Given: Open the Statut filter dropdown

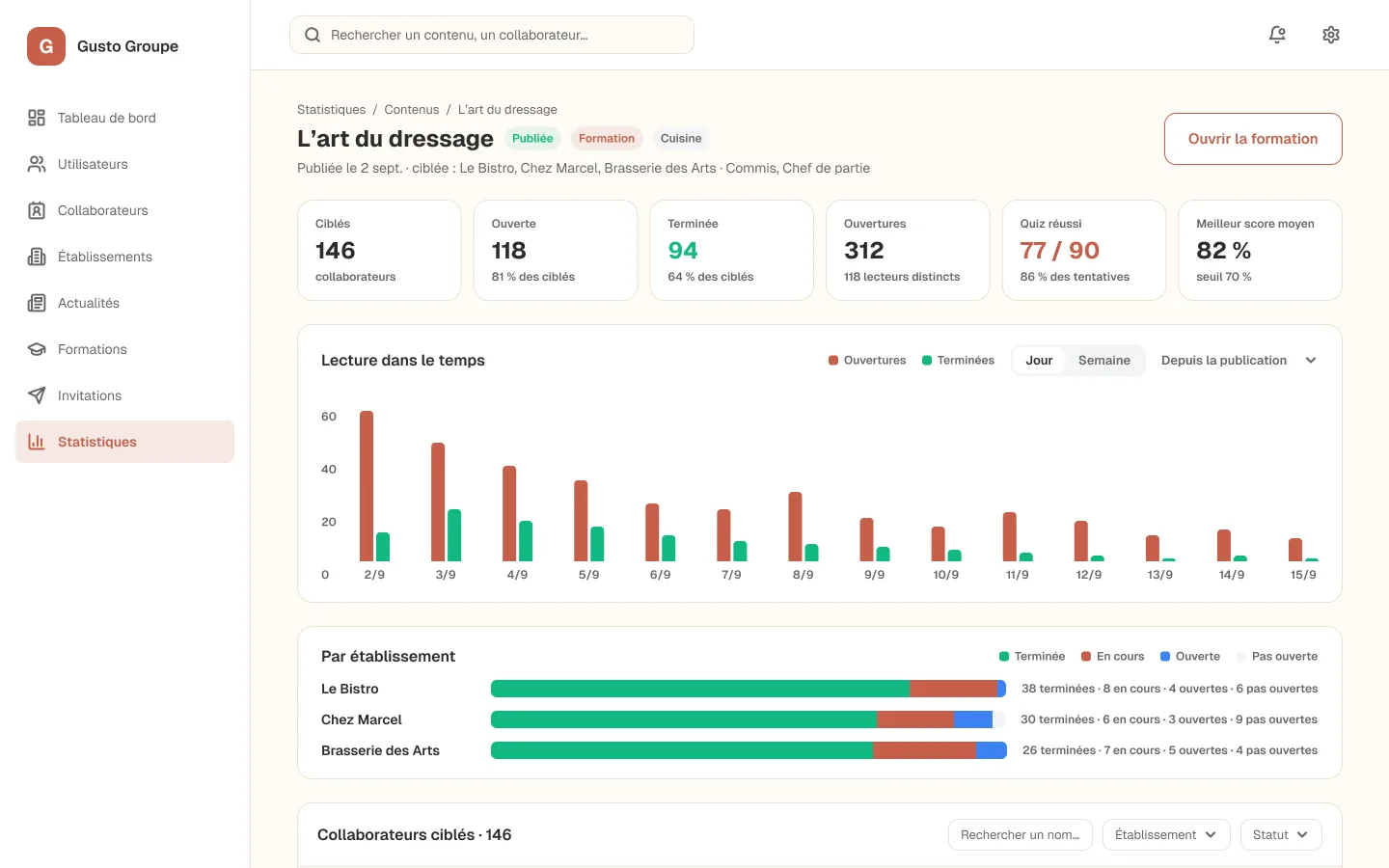Looking at the screenshot, I should click(1281, 835).
